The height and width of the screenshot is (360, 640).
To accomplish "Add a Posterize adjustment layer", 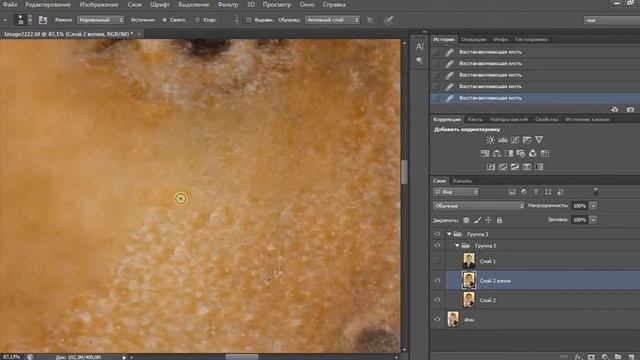I will (x=503, y=167).
